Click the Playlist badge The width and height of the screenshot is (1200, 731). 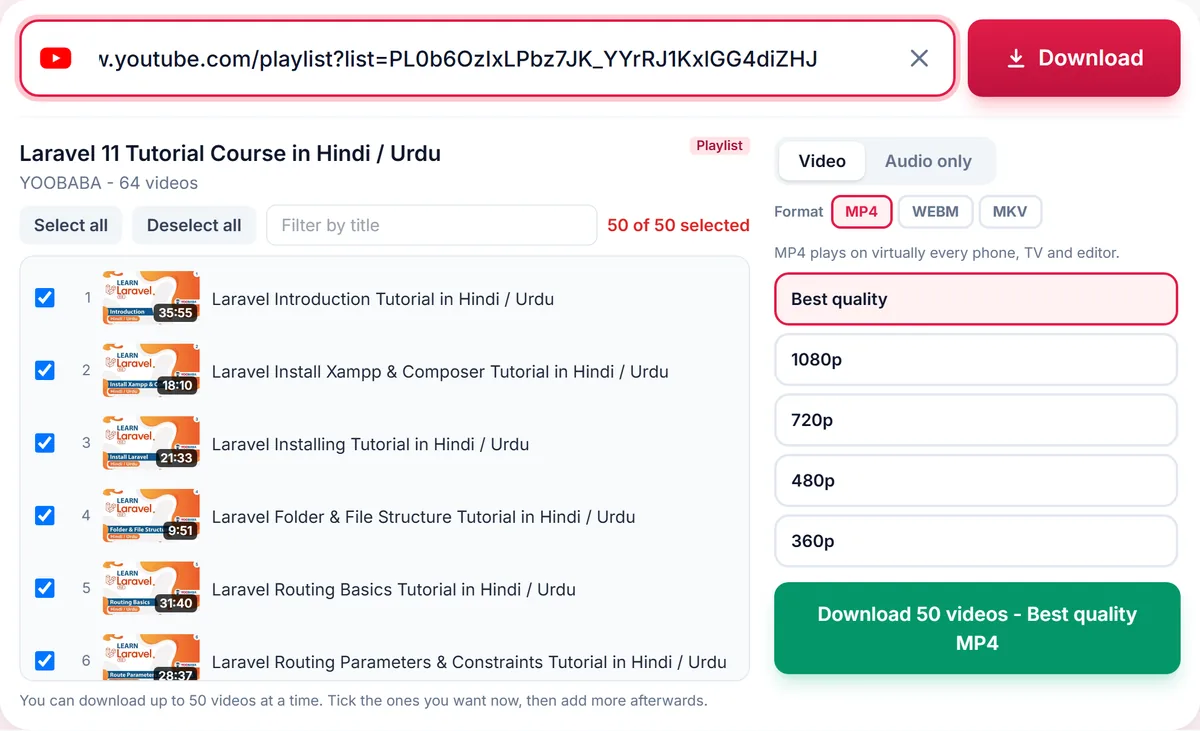(x=719, y=146)
